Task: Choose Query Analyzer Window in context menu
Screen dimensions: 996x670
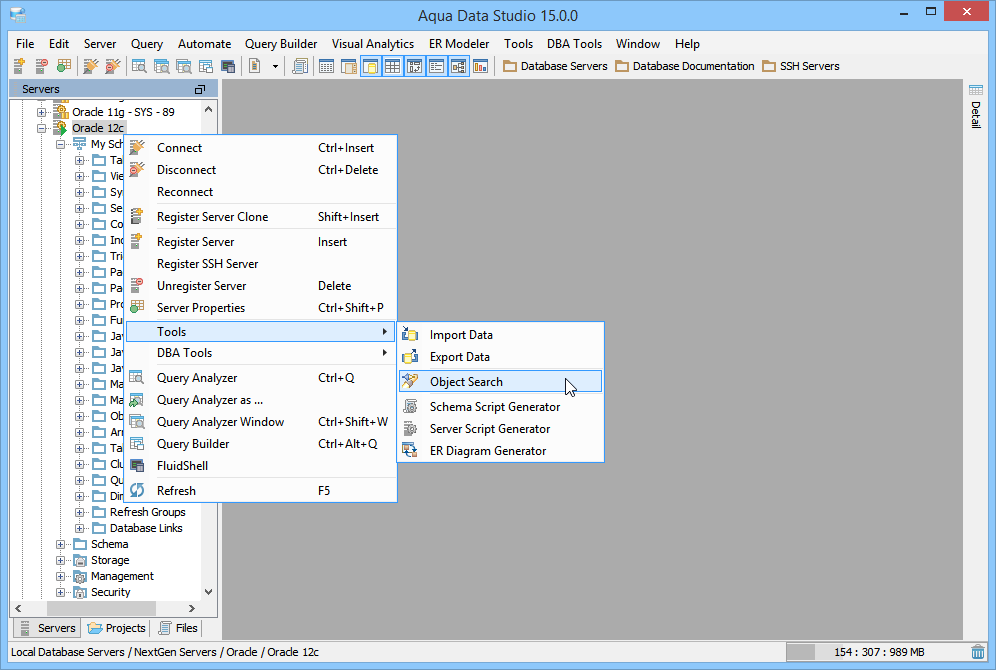Action: (x=261, y=422)
